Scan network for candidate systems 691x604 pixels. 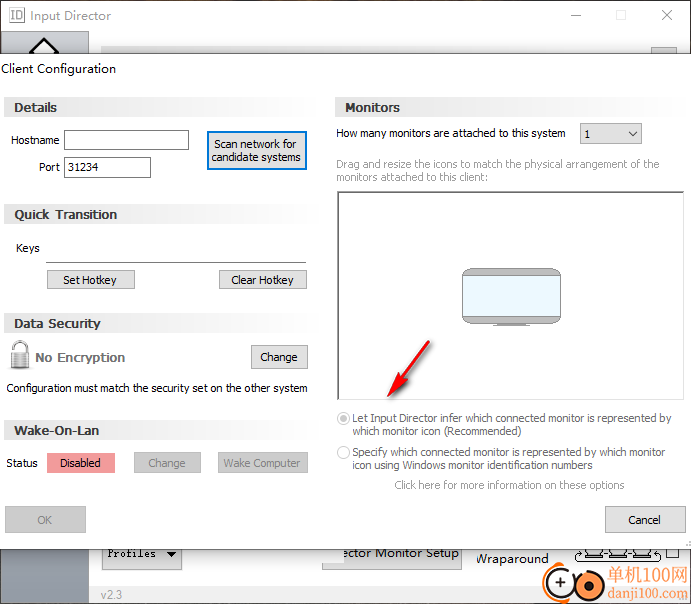point(256,151)
